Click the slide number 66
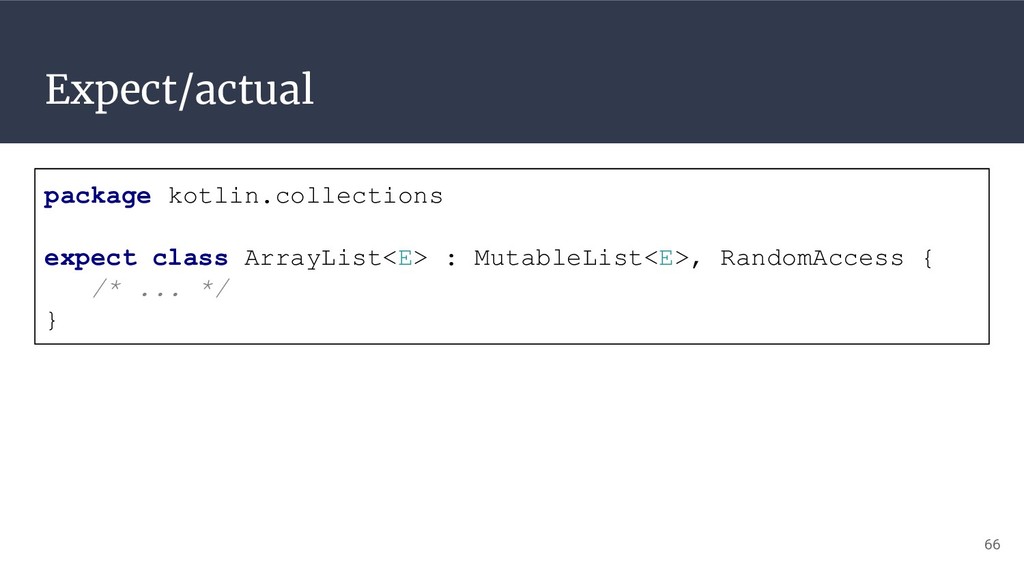 [x=992, y=544]
